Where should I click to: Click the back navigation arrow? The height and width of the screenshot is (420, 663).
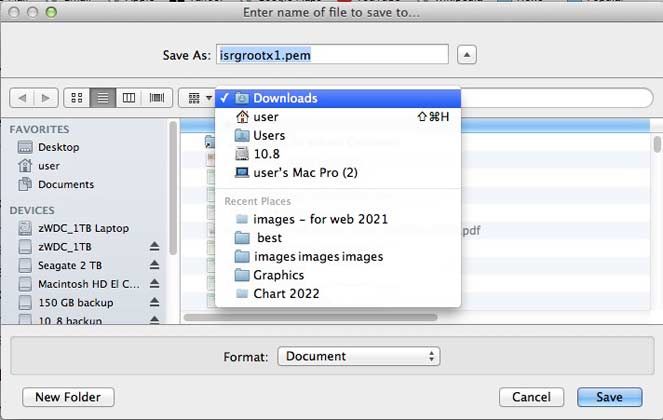(21, 98)
